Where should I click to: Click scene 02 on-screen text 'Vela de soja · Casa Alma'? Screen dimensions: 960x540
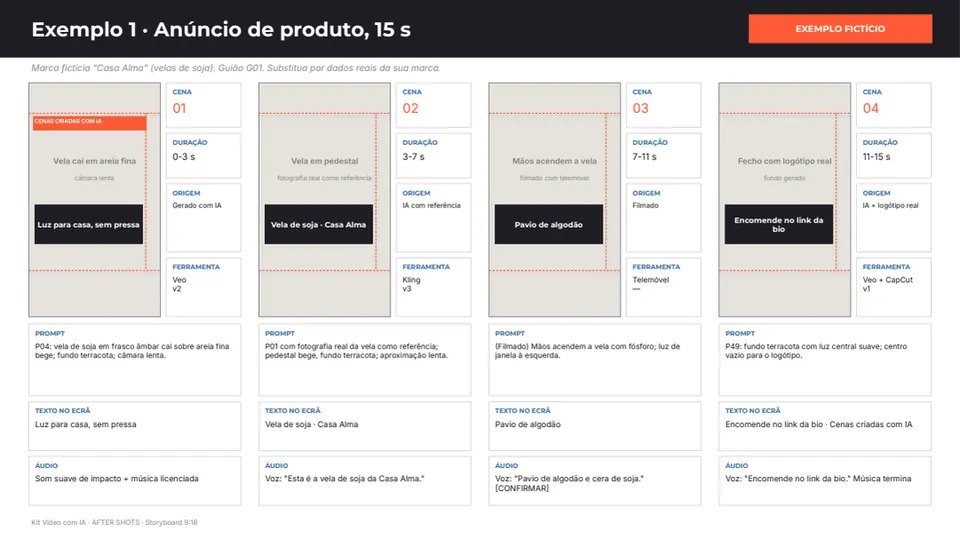pyautogui.click(x=312, y=424)
